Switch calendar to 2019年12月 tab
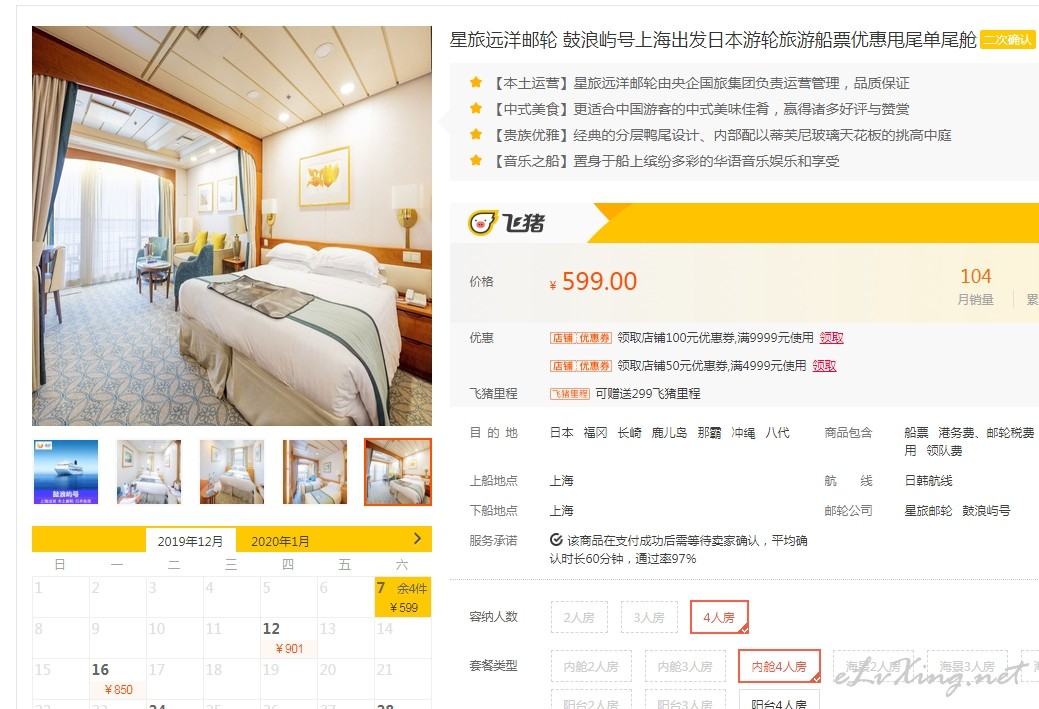The width and height of the screenshot is (1039, 709). 190,541
